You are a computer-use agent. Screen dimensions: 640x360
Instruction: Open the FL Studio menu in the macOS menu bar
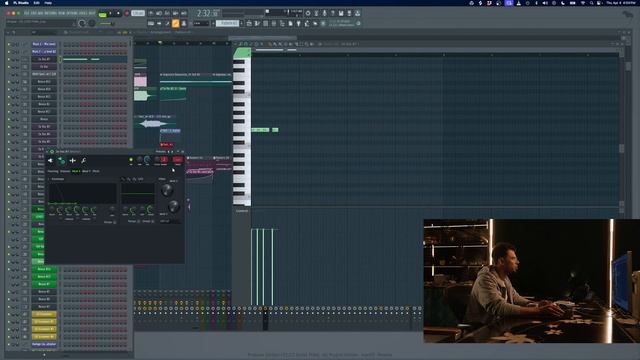pos(21,3)
